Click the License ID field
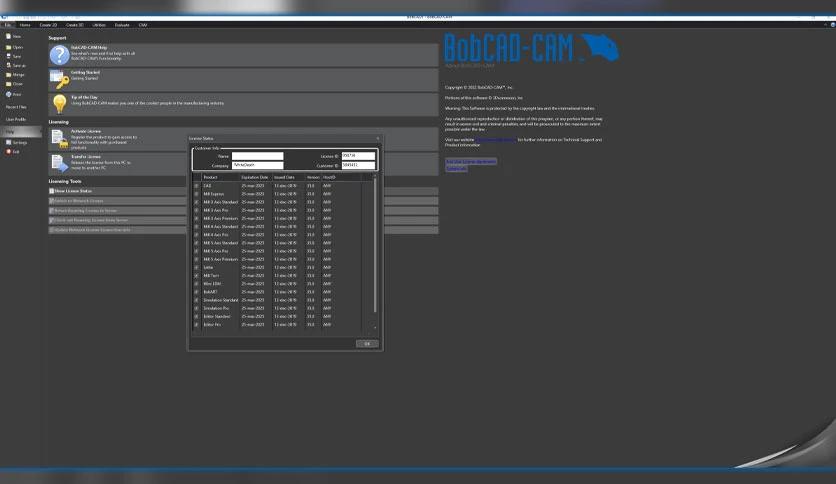 tap(358, 156)
